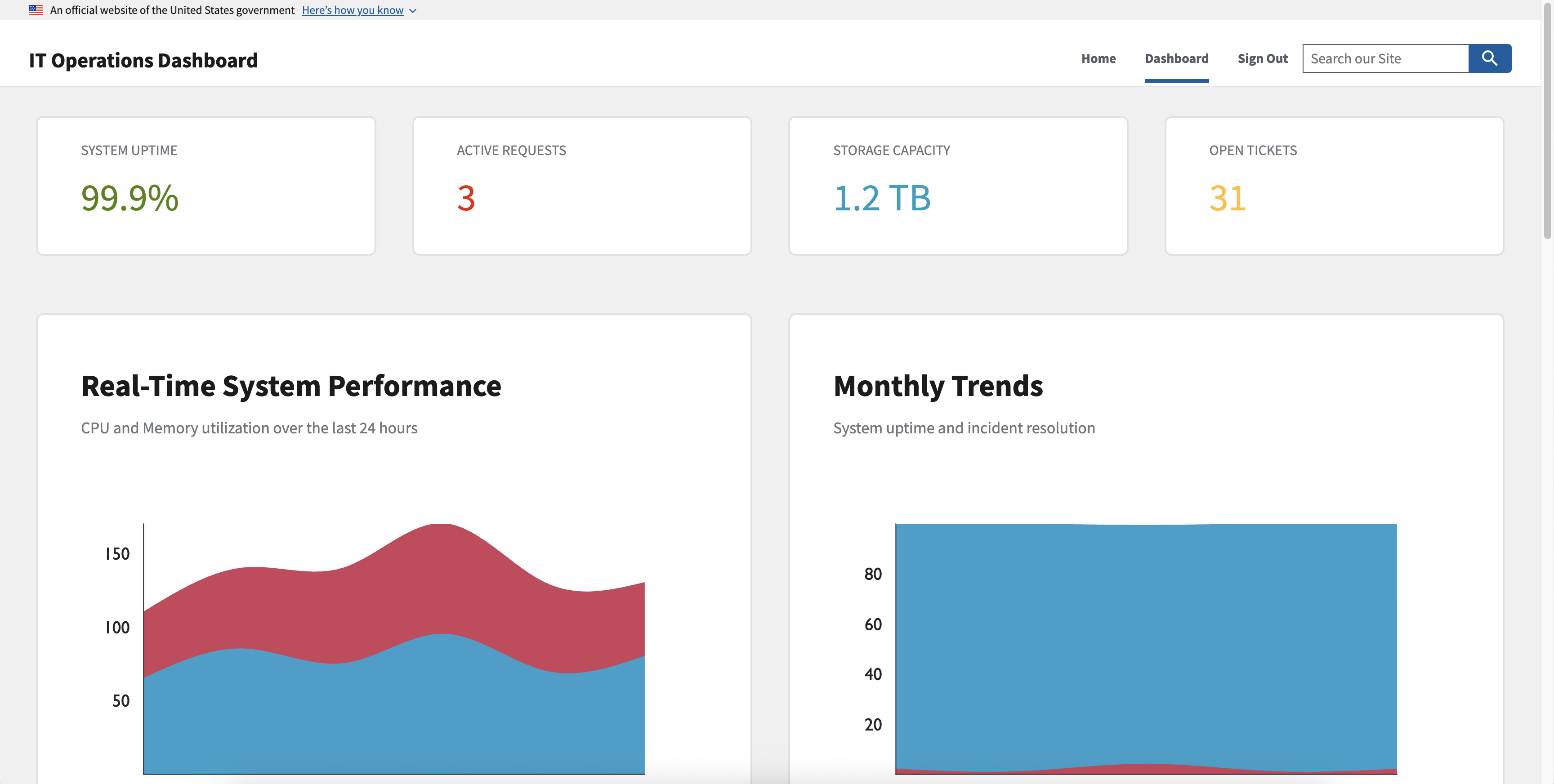Click the IT Operations Dashboard title
Image resolution: width=1554 pixels, height=784 pixels.
point(143,60)
